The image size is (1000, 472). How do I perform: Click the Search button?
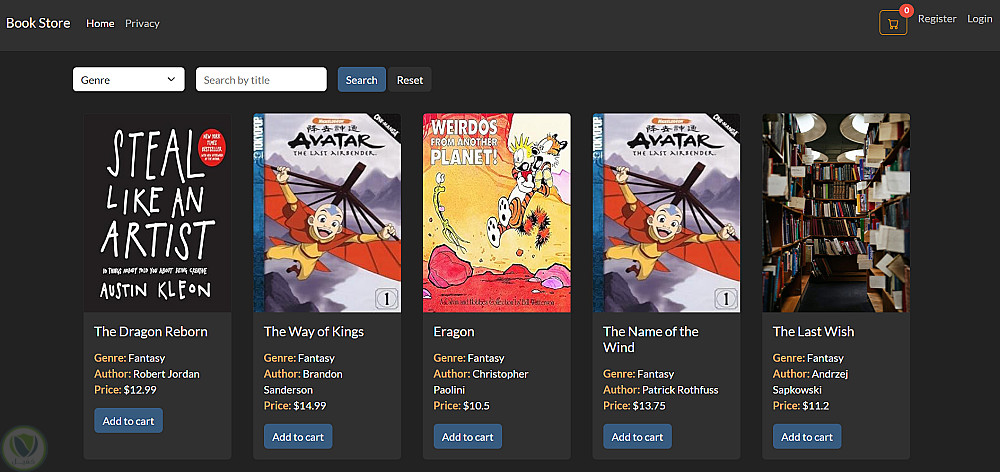362,80
